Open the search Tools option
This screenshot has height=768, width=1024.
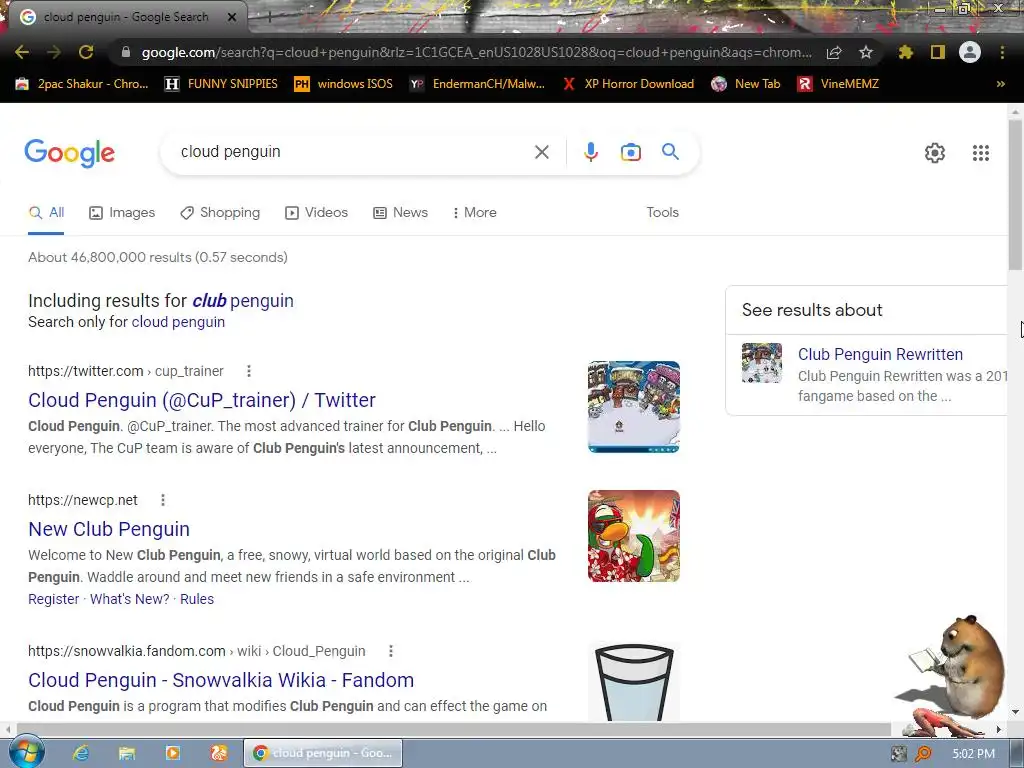coord(662,212)
